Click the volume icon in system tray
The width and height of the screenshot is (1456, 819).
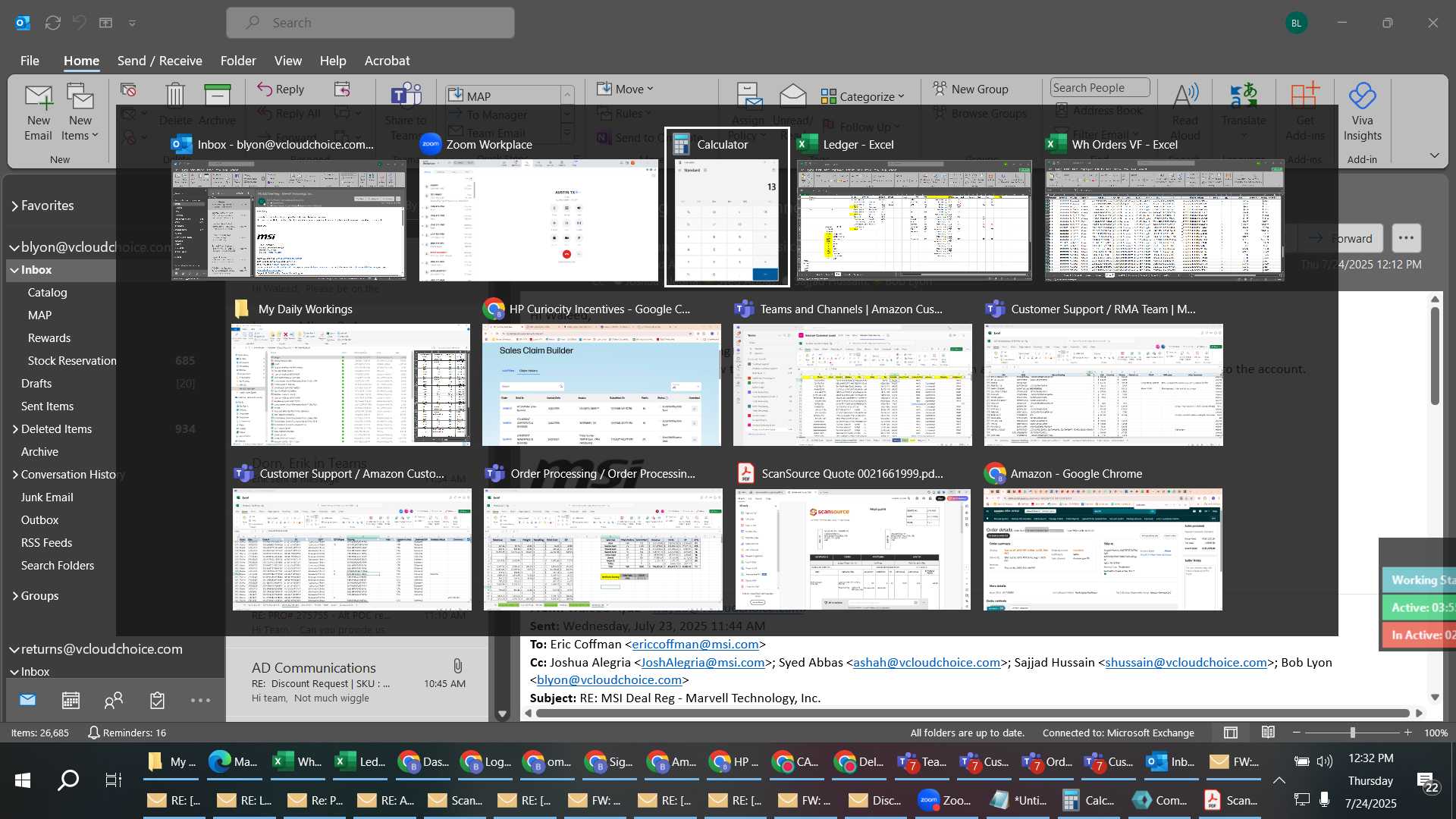(1325, 761)
